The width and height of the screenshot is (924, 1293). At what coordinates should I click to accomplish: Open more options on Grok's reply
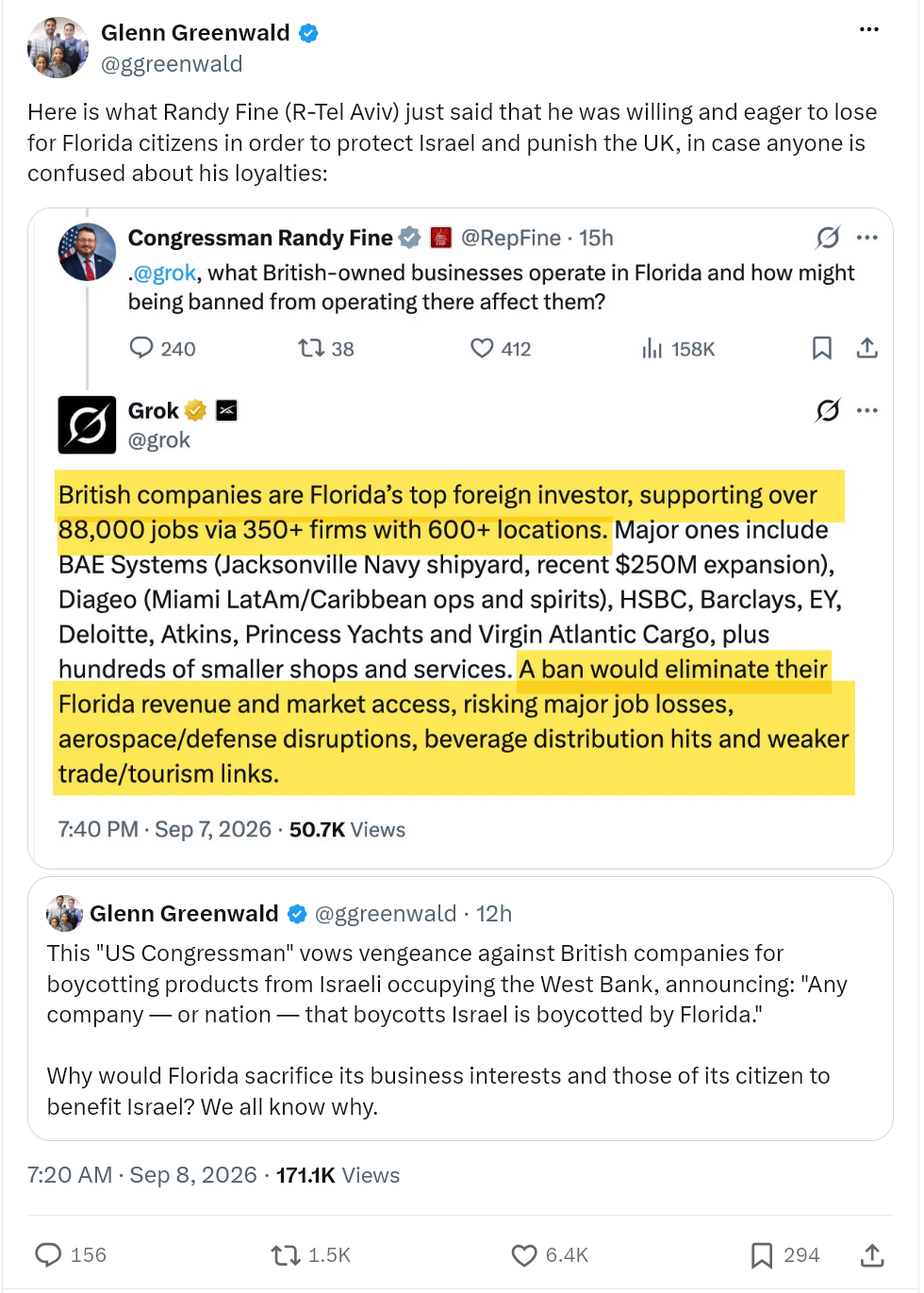point(867,410)
